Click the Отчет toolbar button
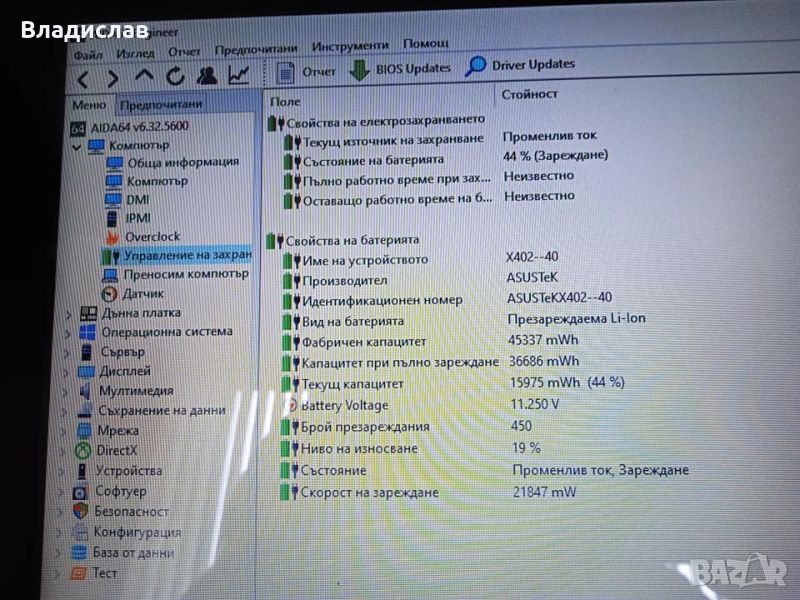Screen dimensions: 800x600 pyautogui.click(x=306, y=72)
